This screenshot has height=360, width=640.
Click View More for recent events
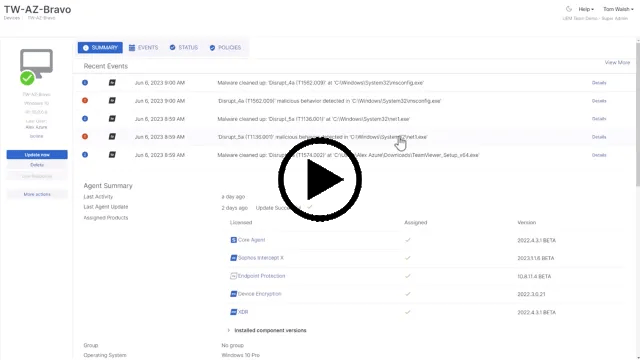pyautogui.click(x=617, y=62)
